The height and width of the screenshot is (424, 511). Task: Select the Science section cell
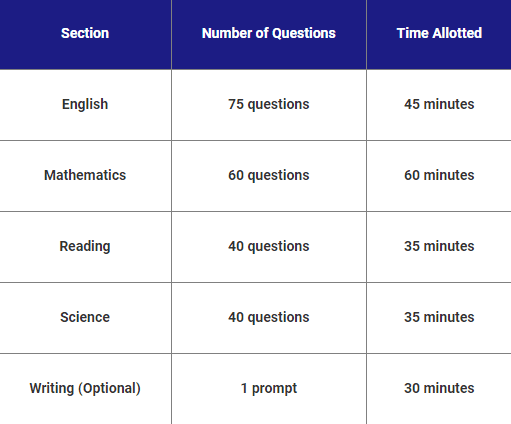pyautogui.click(x=85, y=317)
